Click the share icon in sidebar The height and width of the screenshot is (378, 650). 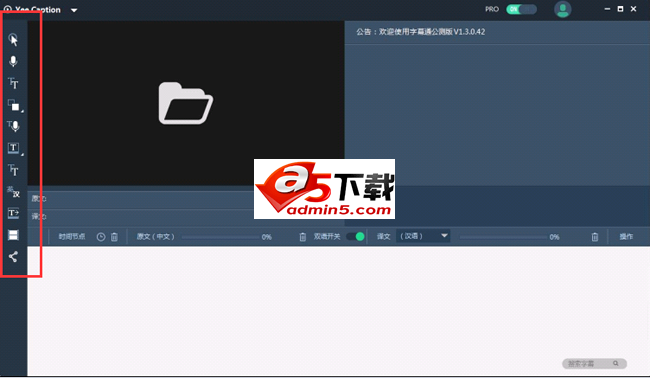tap(13, 257)
